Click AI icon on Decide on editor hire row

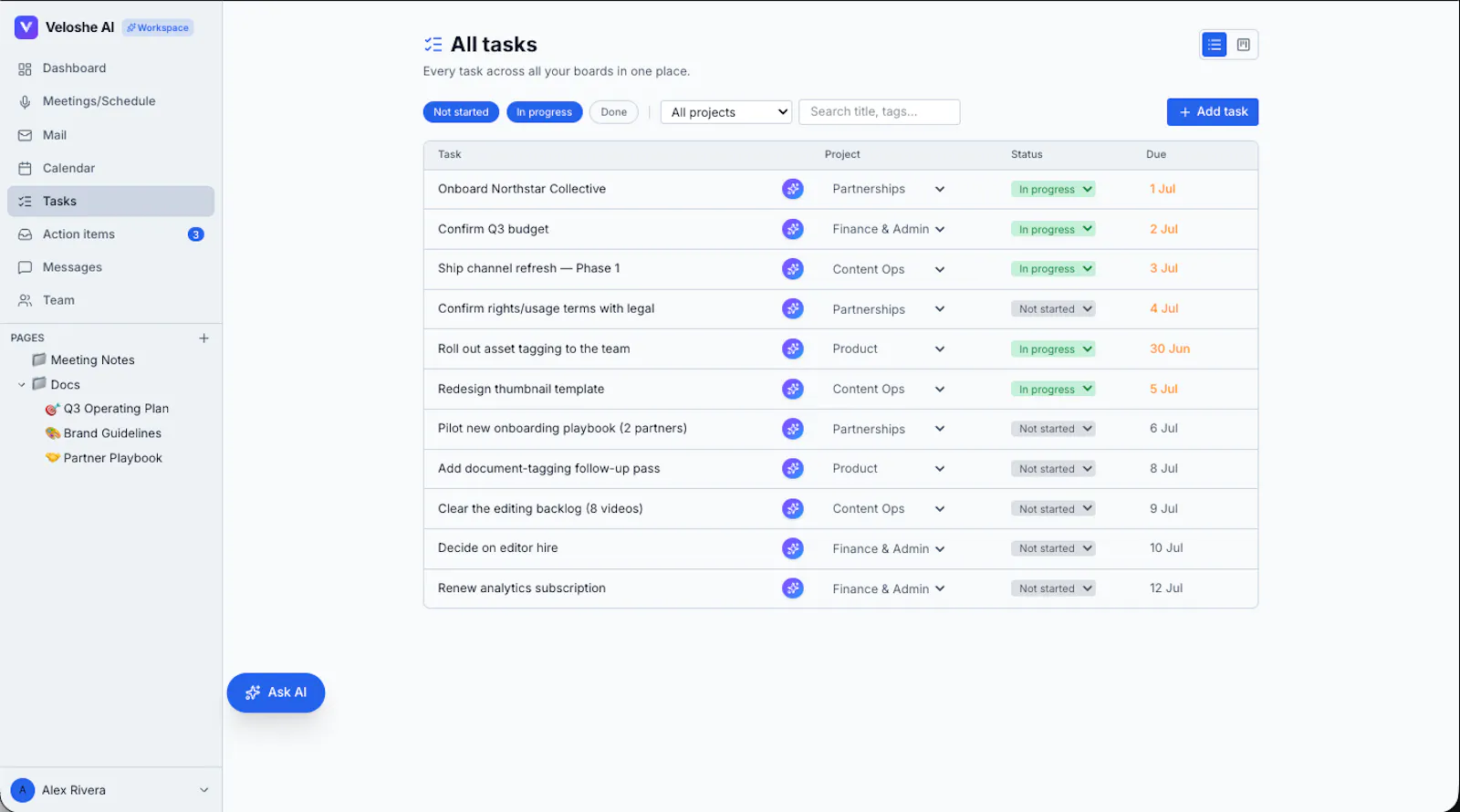(793, 548)
